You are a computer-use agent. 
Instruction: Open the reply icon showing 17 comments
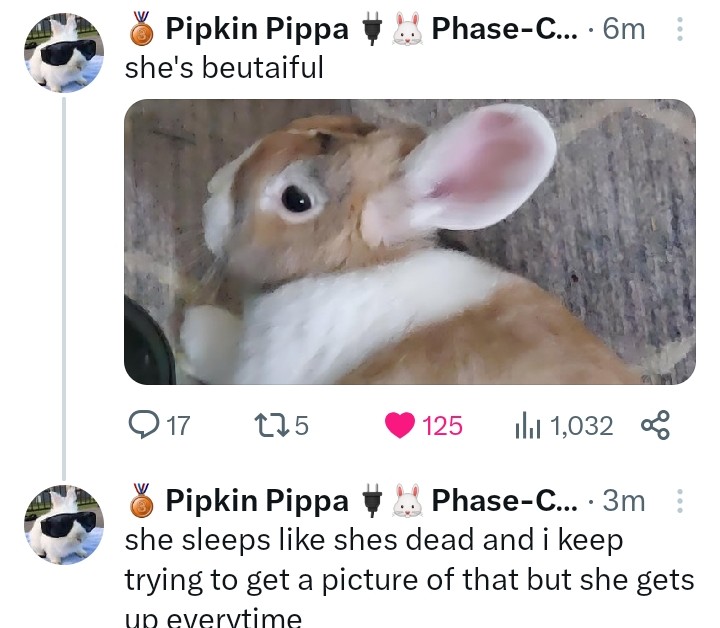coord(144,425)
